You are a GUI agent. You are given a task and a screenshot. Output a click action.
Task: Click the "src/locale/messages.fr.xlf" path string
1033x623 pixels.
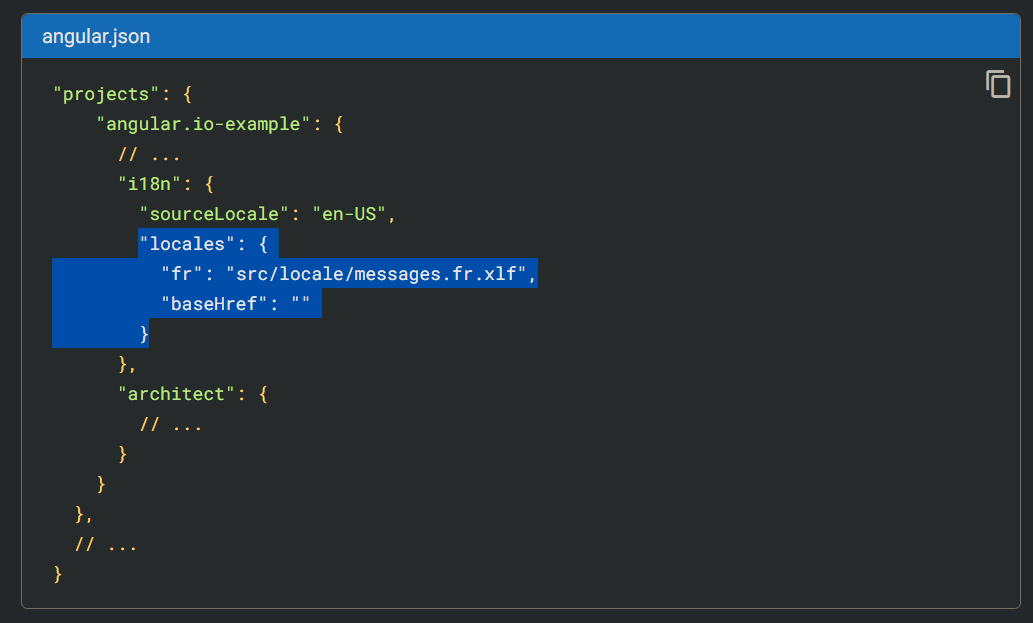click(x=376, y=274)
